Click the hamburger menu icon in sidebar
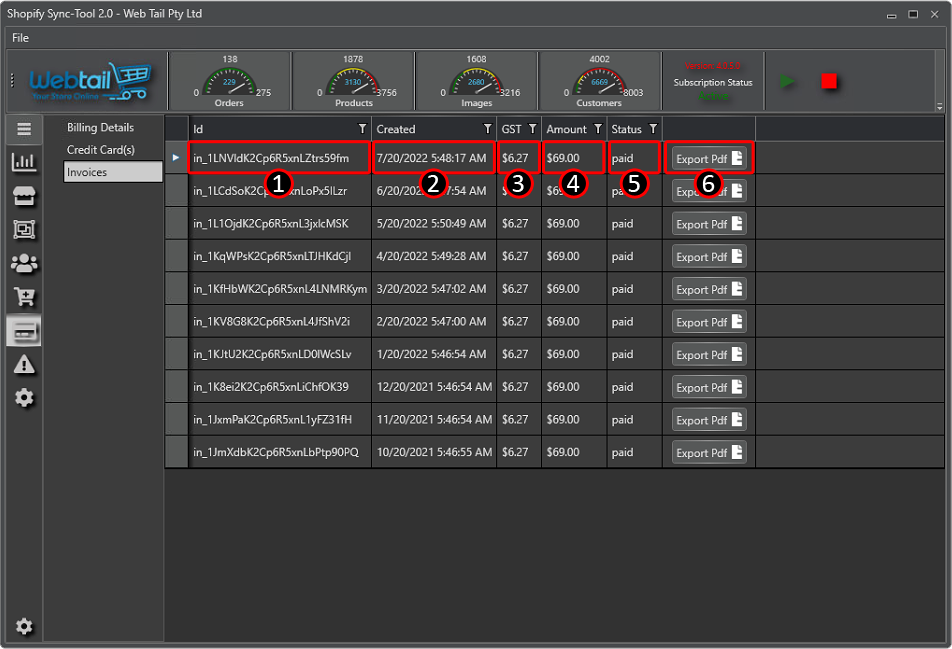 click(x=24, y=129)
